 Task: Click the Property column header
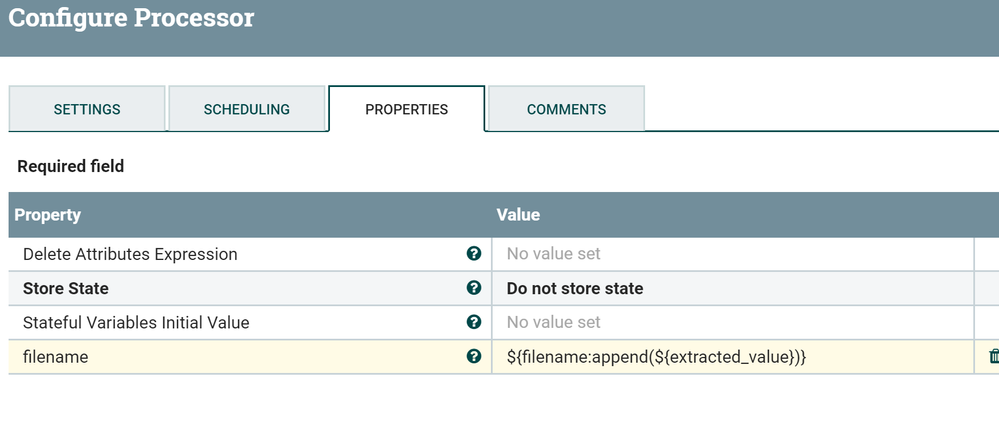pos(47,215)
